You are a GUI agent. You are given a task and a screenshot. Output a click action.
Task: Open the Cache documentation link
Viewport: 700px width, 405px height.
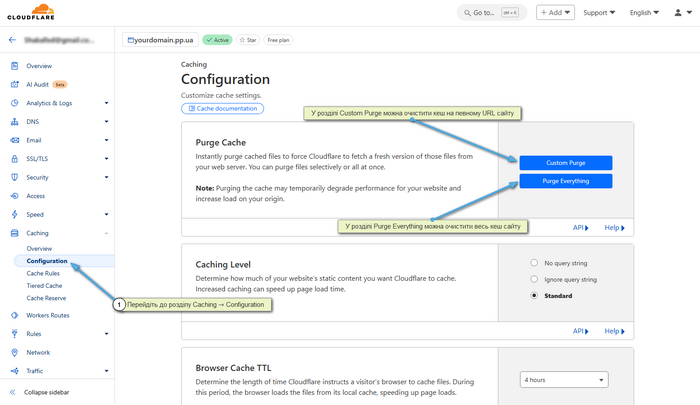(222, 109)
